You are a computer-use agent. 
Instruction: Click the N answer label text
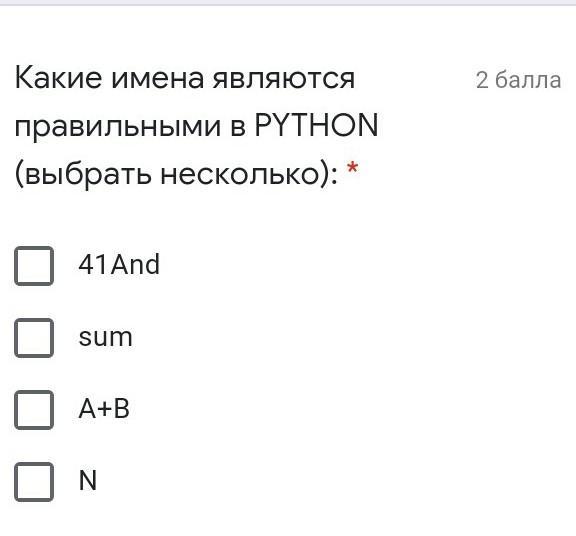[x=88, y=481]
